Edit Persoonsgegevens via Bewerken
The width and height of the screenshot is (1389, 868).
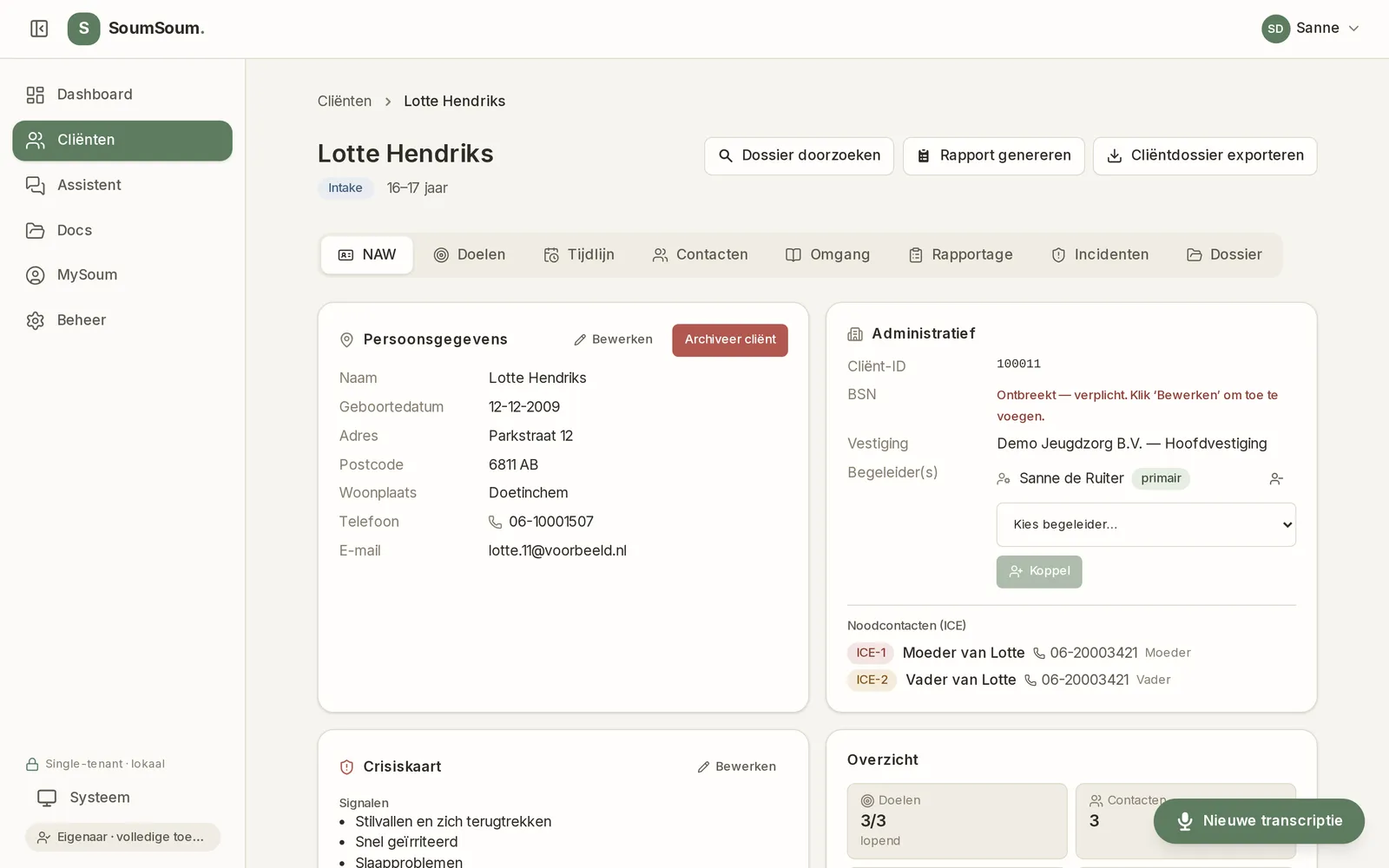tap(614, 340)
